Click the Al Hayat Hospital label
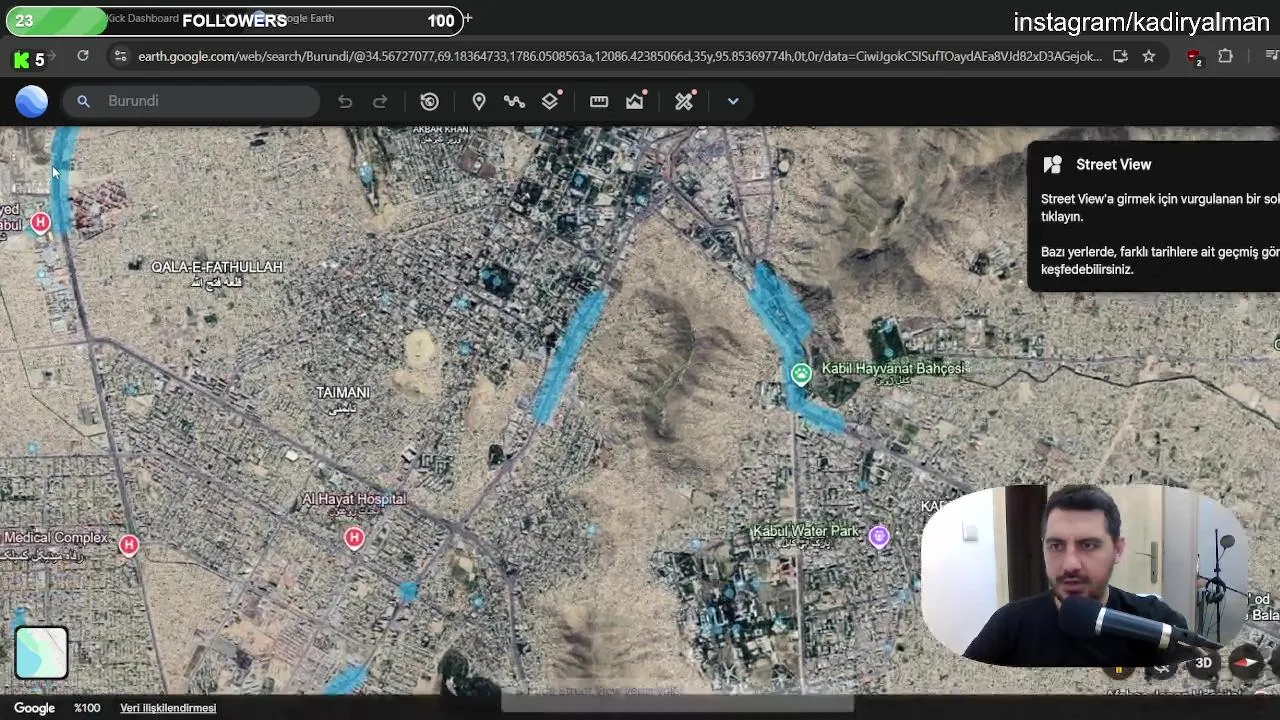1280x720 pixels. point(354,499)
